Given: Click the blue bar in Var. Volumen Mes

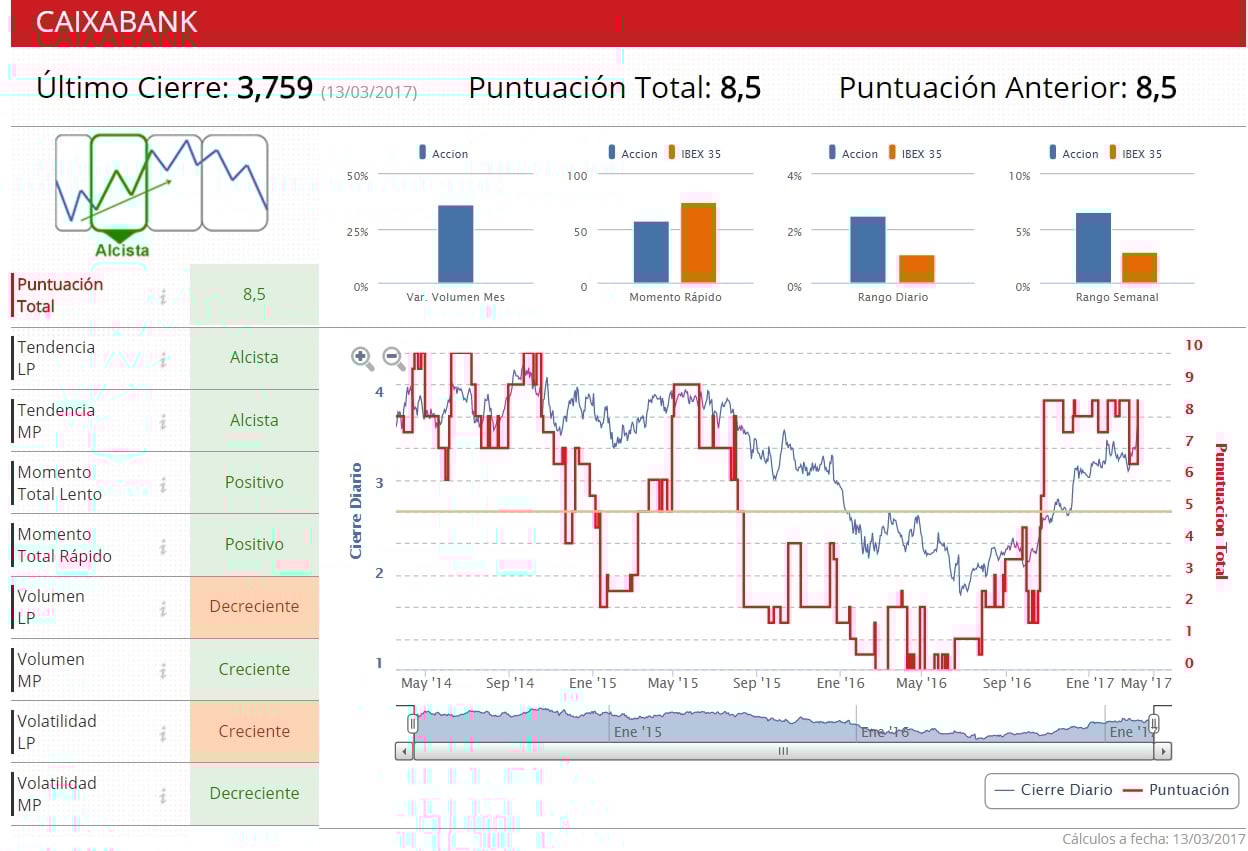Looking at the screenshot, I should pyautogui.click(x=456, y=244).
